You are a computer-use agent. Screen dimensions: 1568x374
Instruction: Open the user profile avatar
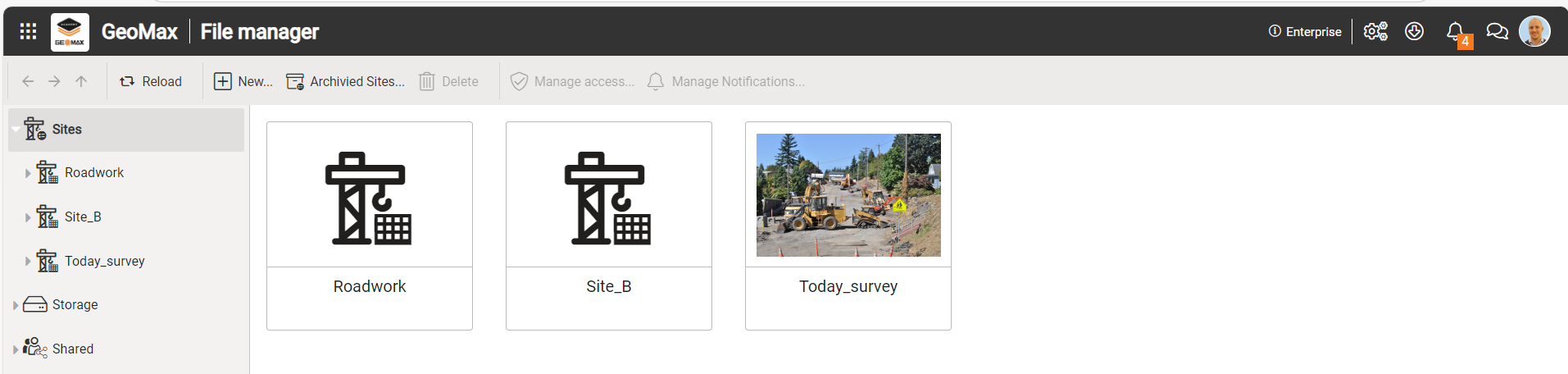1534,31
